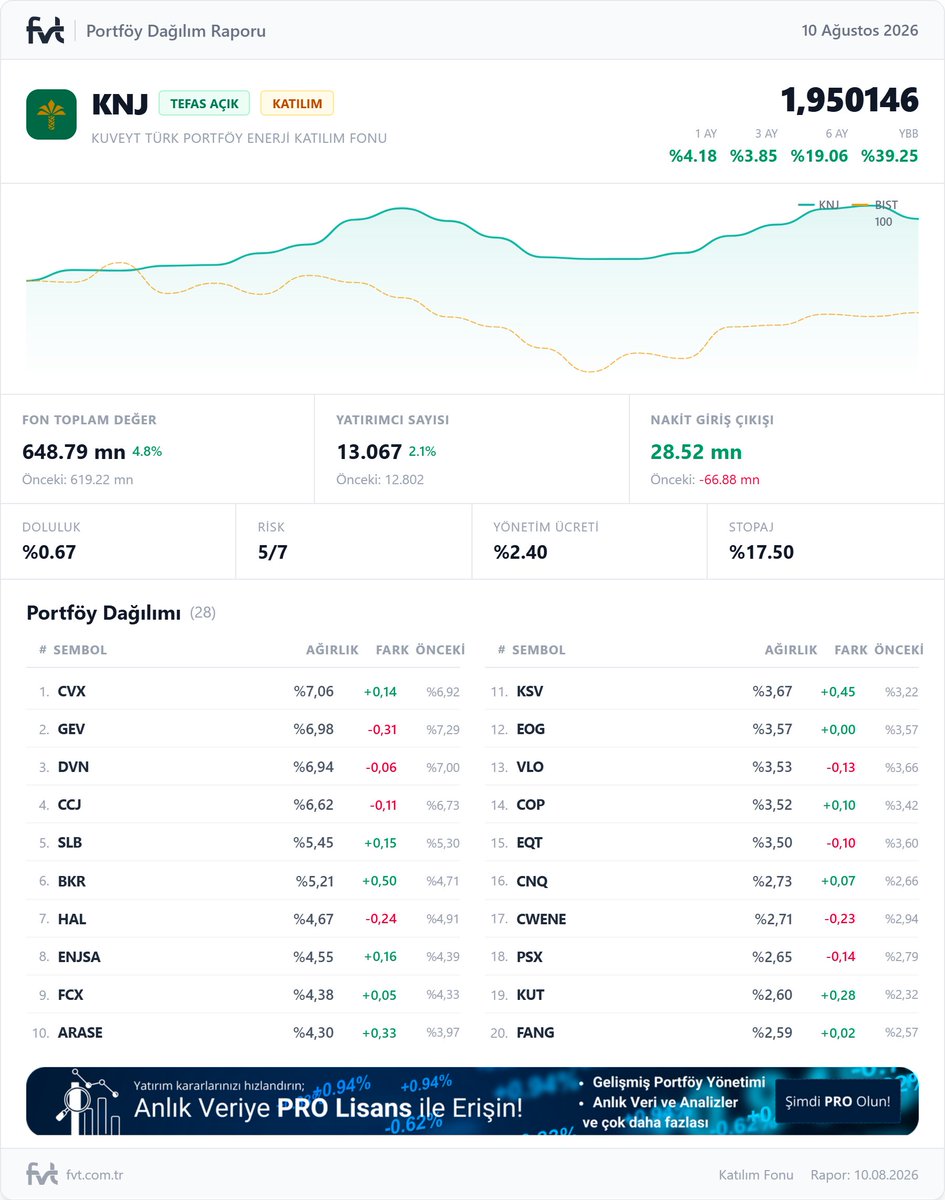Click the BKR difference value +0,50
Viewport: 945px width, 1200px height.
click(x=379, y=881)
